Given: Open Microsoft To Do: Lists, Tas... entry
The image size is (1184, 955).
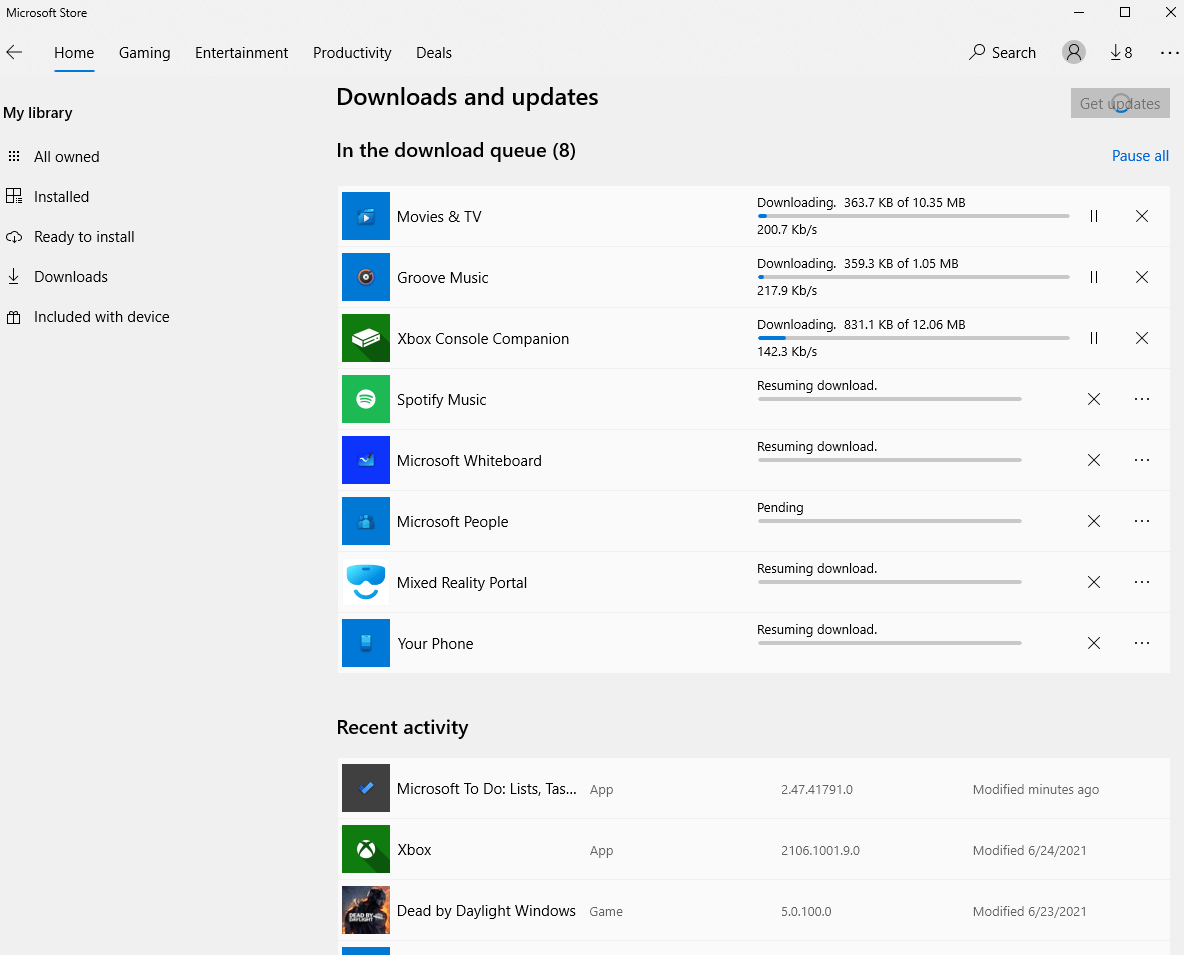Looking at the screenshot, I should [486, 789].
